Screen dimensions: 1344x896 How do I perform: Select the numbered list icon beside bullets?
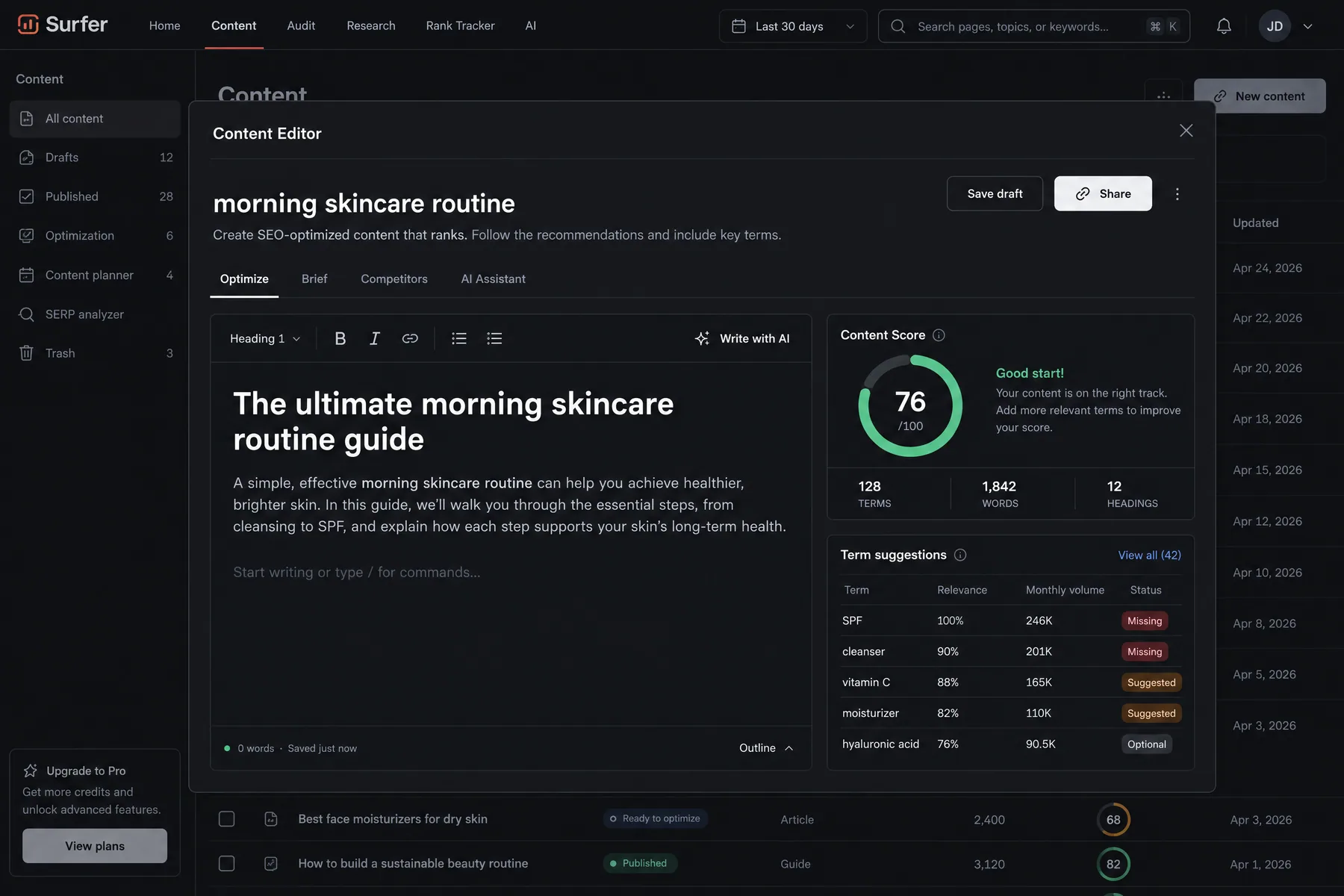click(494, 338)
